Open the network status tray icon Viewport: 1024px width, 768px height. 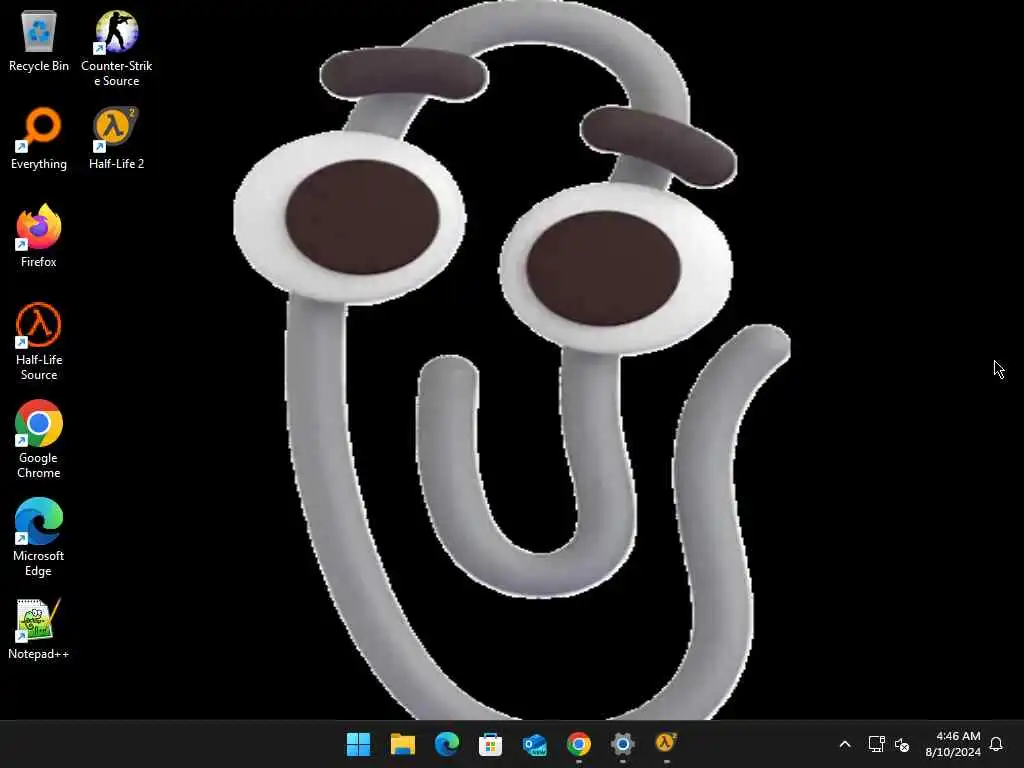[876, 744]
